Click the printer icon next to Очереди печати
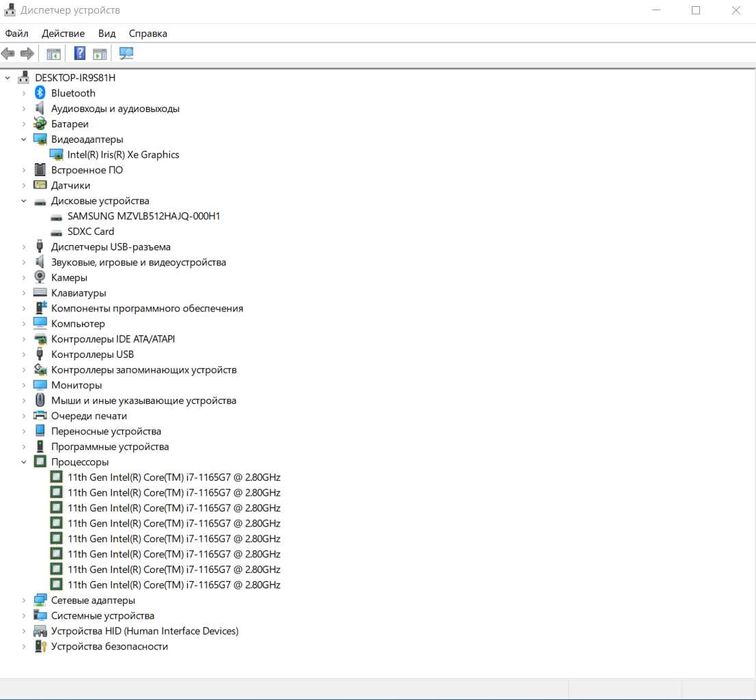756x700 pixels. (x=40, y=416)
